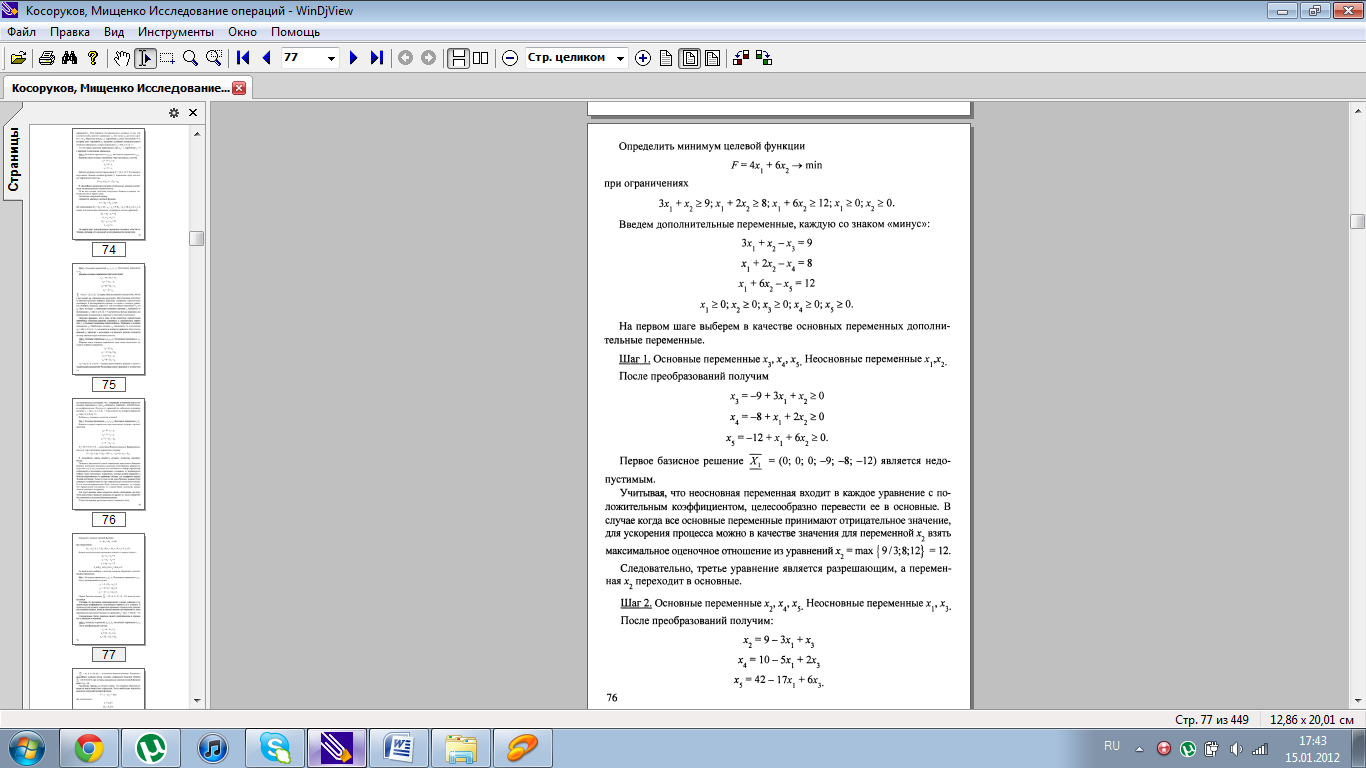Toggle the fit page zoom icon

(x=690, y=58)
